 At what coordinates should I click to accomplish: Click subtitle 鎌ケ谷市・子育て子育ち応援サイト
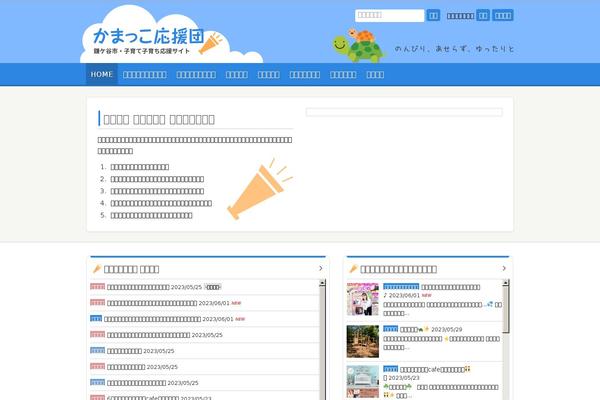142,51
